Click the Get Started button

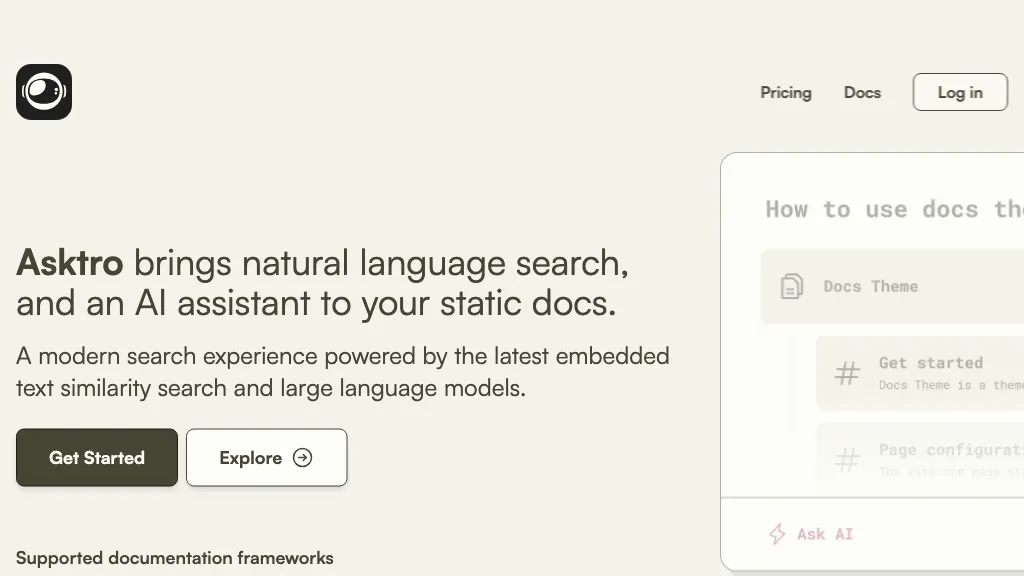click(x=96, y=457)
